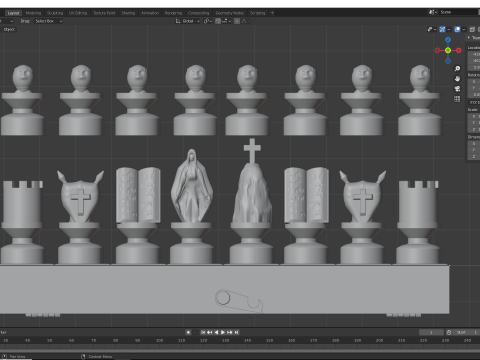The height and width of the screenshot is (360, 480).
Task: Click the blue Z axis on the gizmo
Action: [448, 40]
